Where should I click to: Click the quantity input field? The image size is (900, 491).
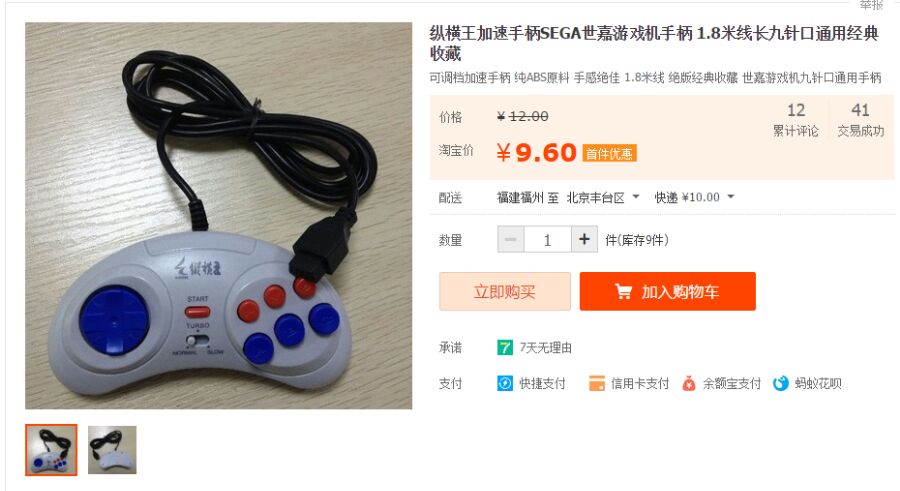[x=548, y=239]
